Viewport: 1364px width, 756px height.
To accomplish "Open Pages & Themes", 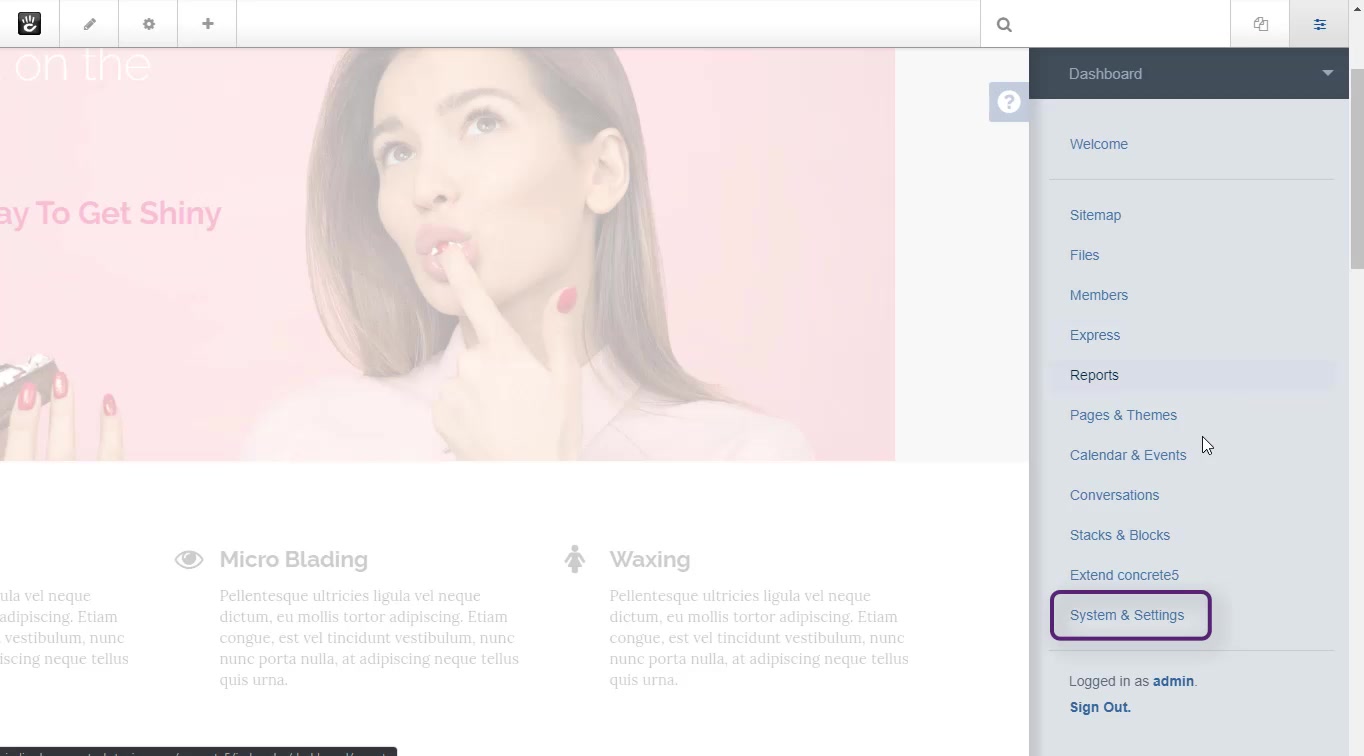I will (x=1123, y=415).
